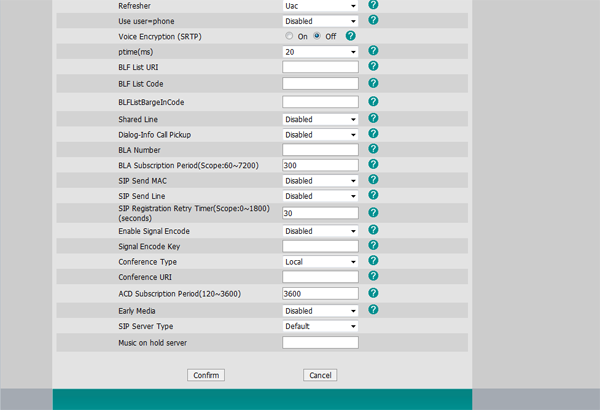Open help icon for Signal Encode Key
This screenshot has height=410, width=600.
[373, 245]
